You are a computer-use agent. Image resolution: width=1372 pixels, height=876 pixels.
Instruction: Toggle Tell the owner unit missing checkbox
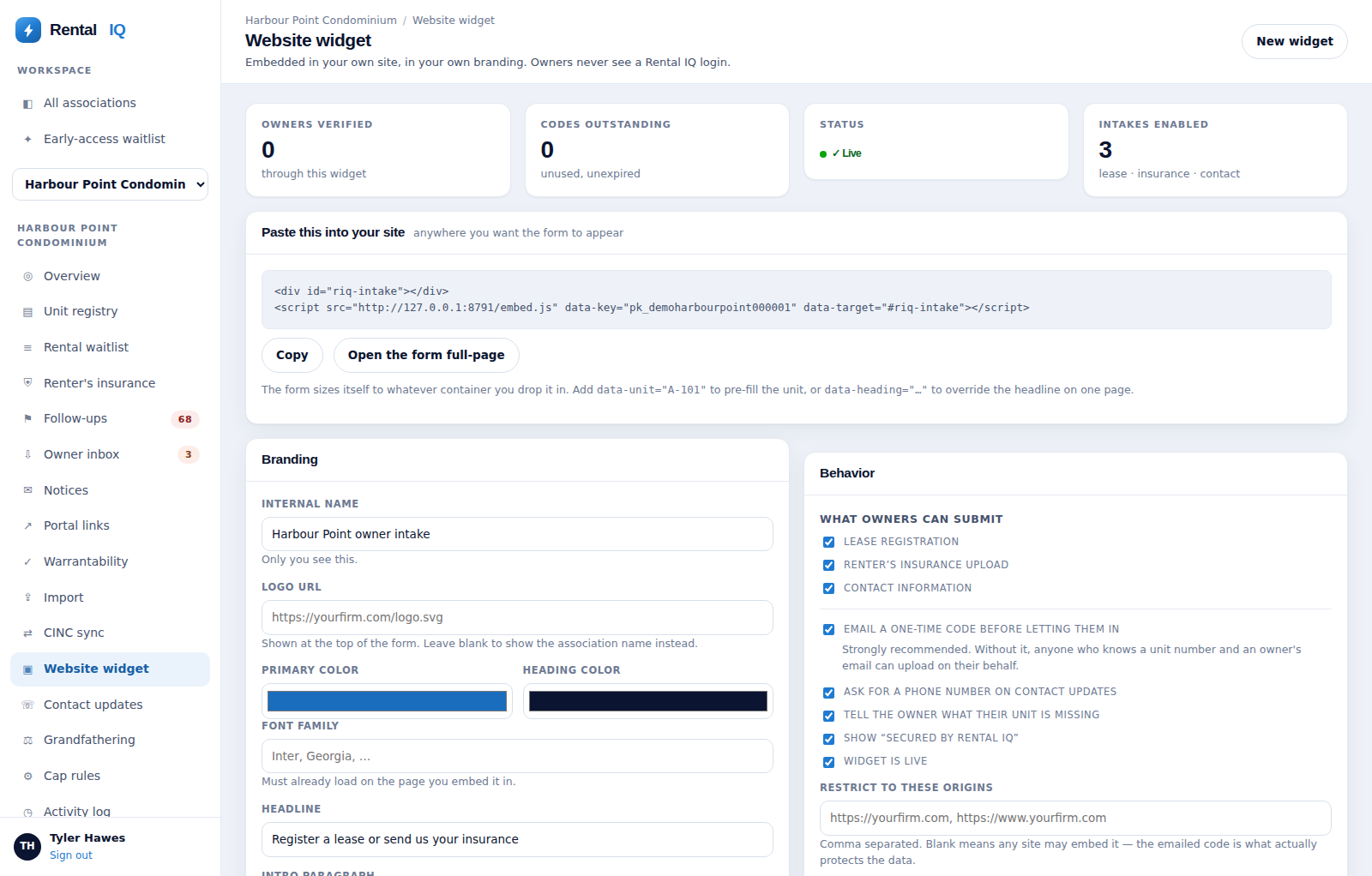pyautogui.click(x=828, y=716)
